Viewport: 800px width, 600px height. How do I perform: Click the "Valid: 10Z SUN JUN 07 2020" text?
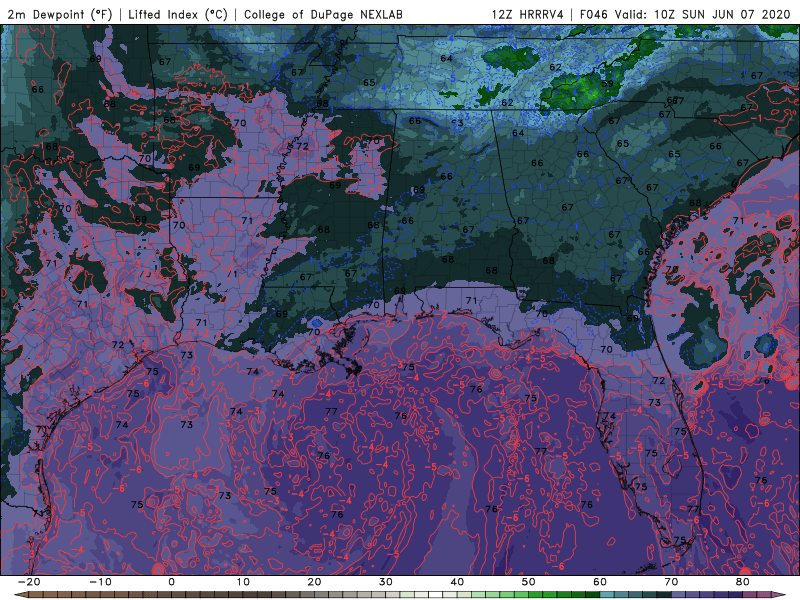point(703,14)
